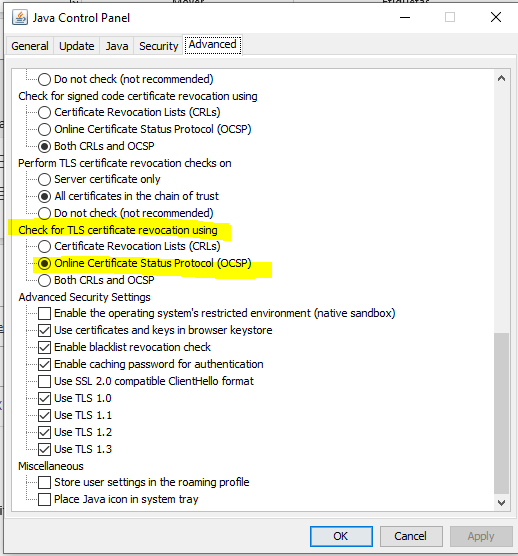Check Use SSL 2.0 compatible ClientHello format
Viewport: 518px width, 556px height.
44,381
